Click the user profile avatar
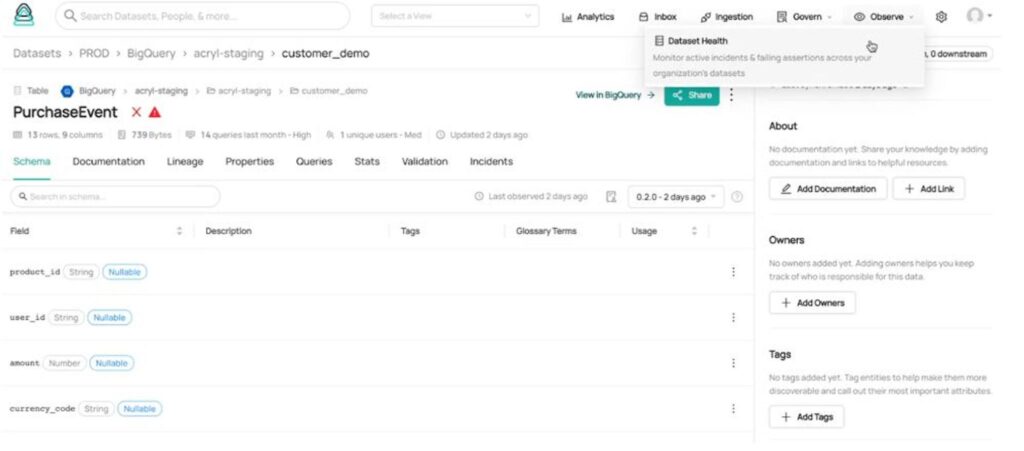The image size is (1024, 451). coord(975,16)
